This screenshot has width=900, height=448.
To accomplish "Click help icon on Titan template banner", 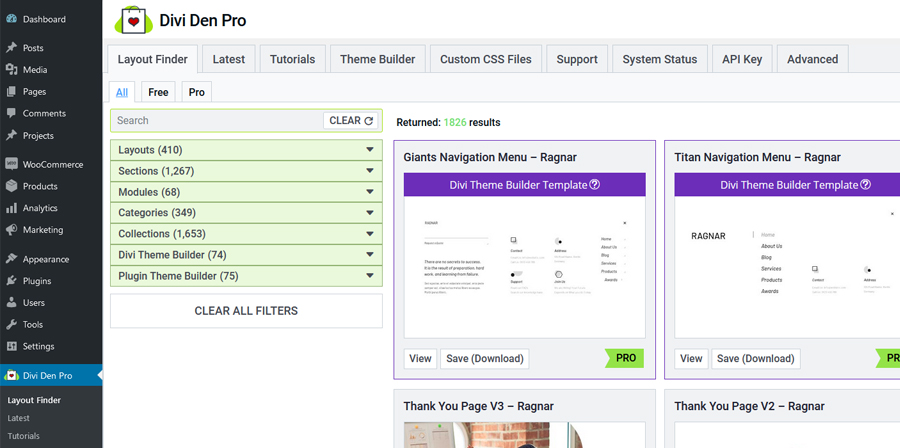I will [x=866, y=185].
